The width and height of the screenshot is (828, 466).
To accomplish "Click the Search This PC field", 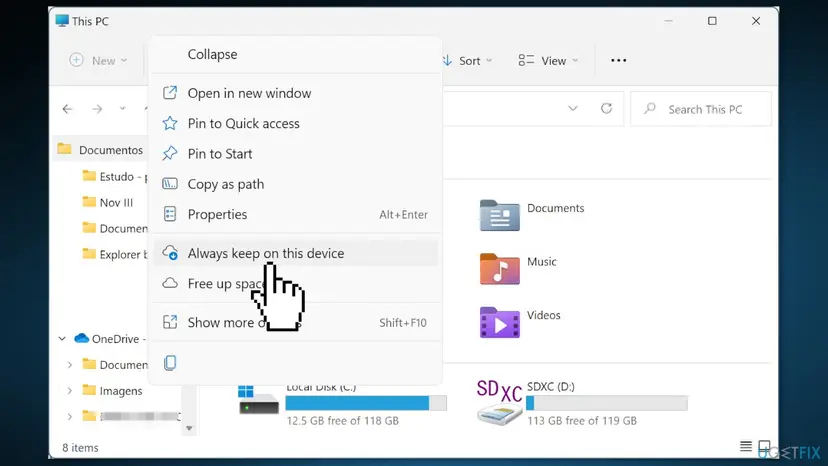I will coord(701,109).
